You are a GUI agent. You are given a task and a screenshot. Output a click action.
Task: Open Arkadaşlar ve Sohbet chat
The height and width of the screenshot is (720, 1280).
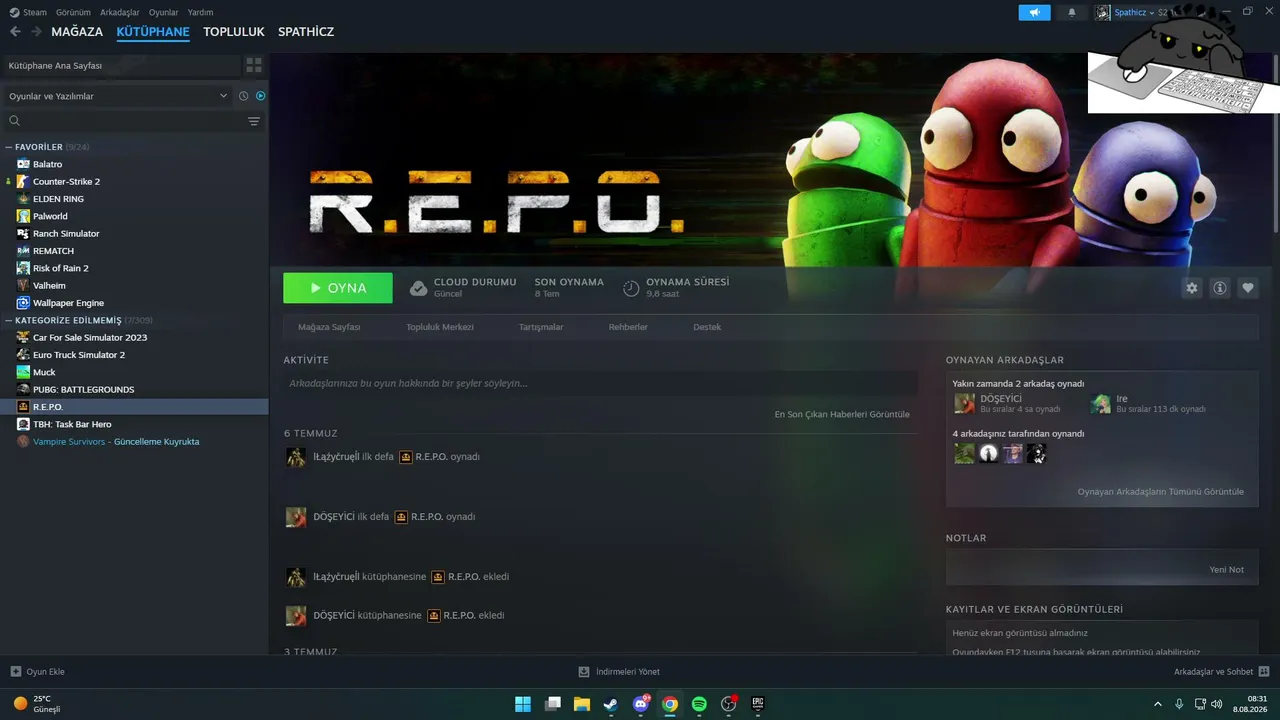1221,672
